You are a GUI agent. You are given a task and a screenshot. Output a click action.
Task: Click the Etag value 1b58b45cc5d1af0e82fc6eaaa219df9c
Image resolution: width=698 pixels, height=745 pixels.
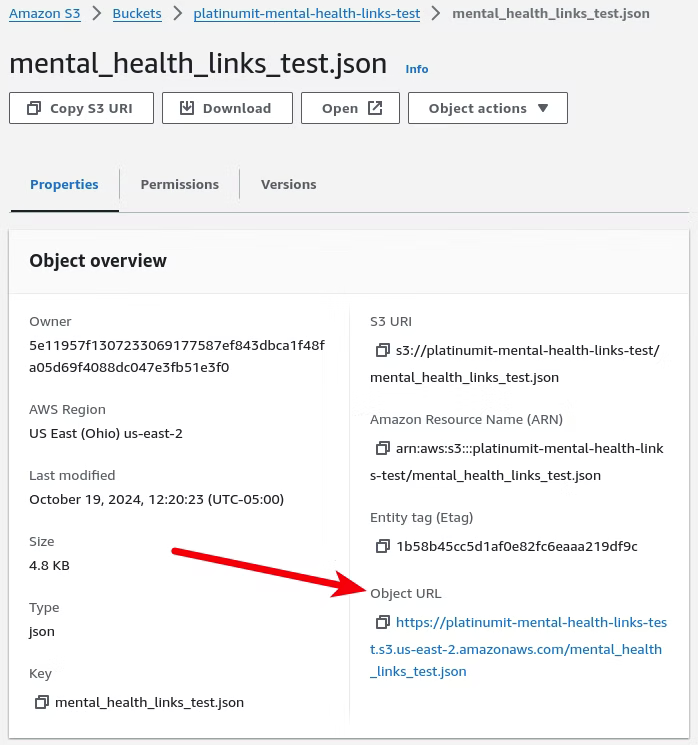pyautogui.click(x=517, y=546)
